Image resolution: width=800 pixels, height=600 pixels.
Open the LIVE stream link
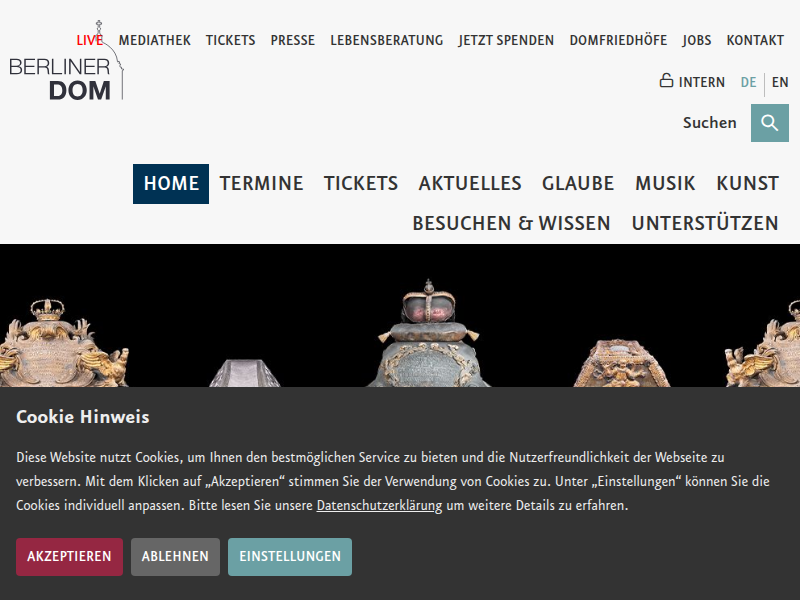[x=90, y=40]
